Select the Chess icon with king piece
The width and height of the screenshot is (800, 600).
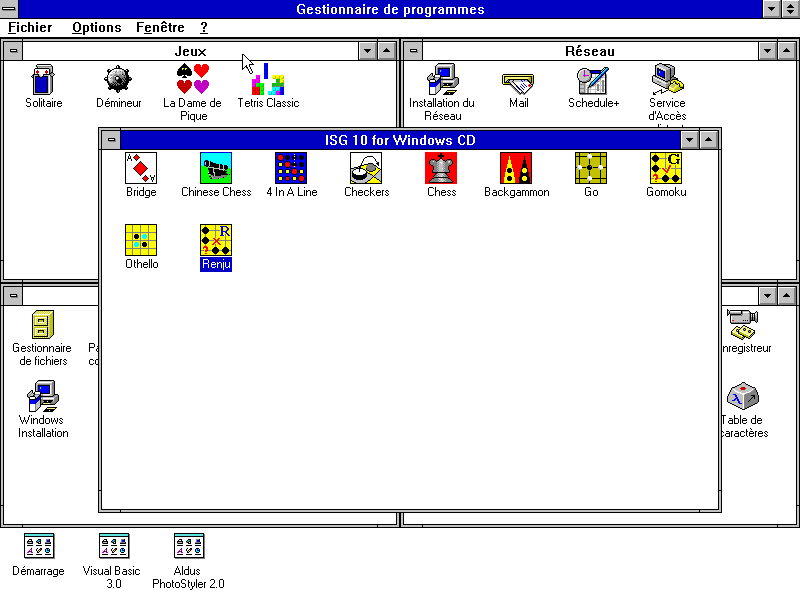(441, 168)
